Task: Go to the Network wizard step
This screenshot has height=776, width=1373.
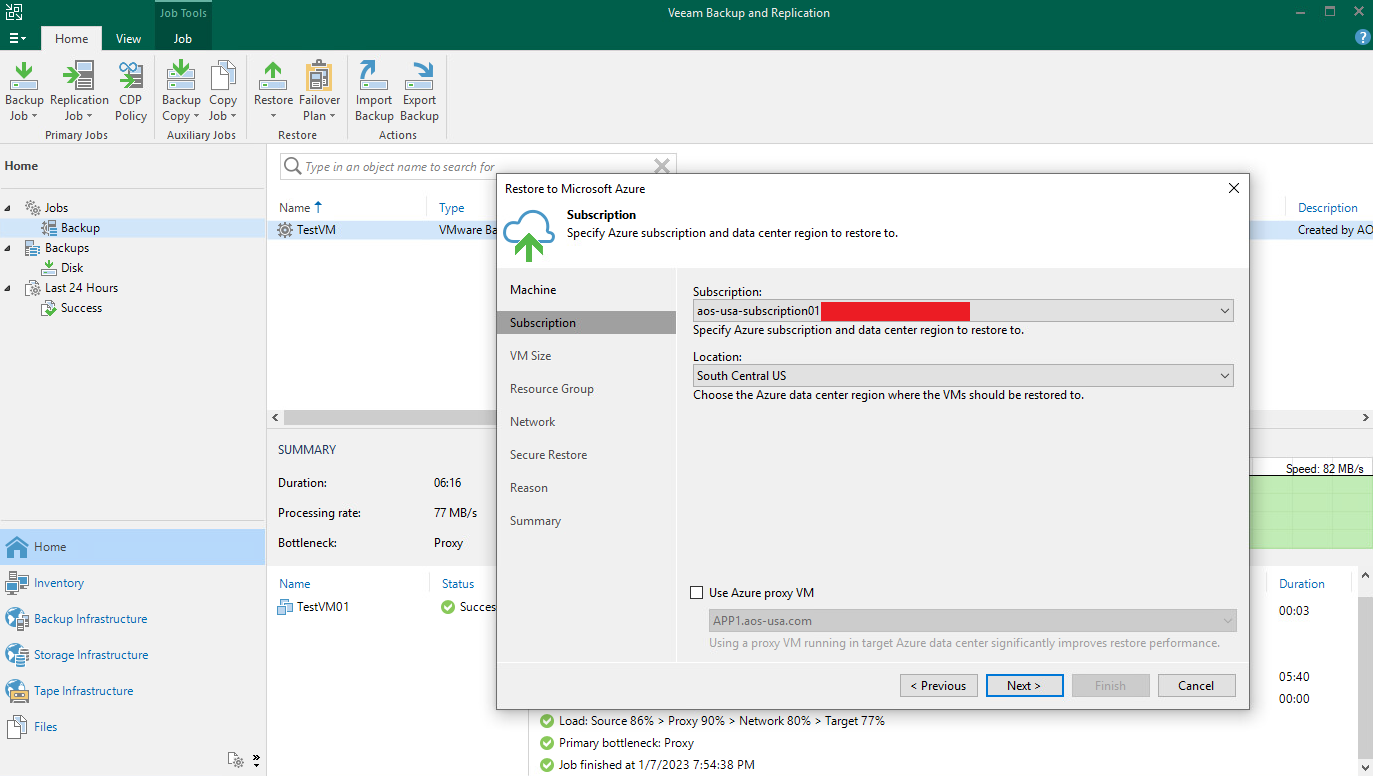Action: pos(532,422)
